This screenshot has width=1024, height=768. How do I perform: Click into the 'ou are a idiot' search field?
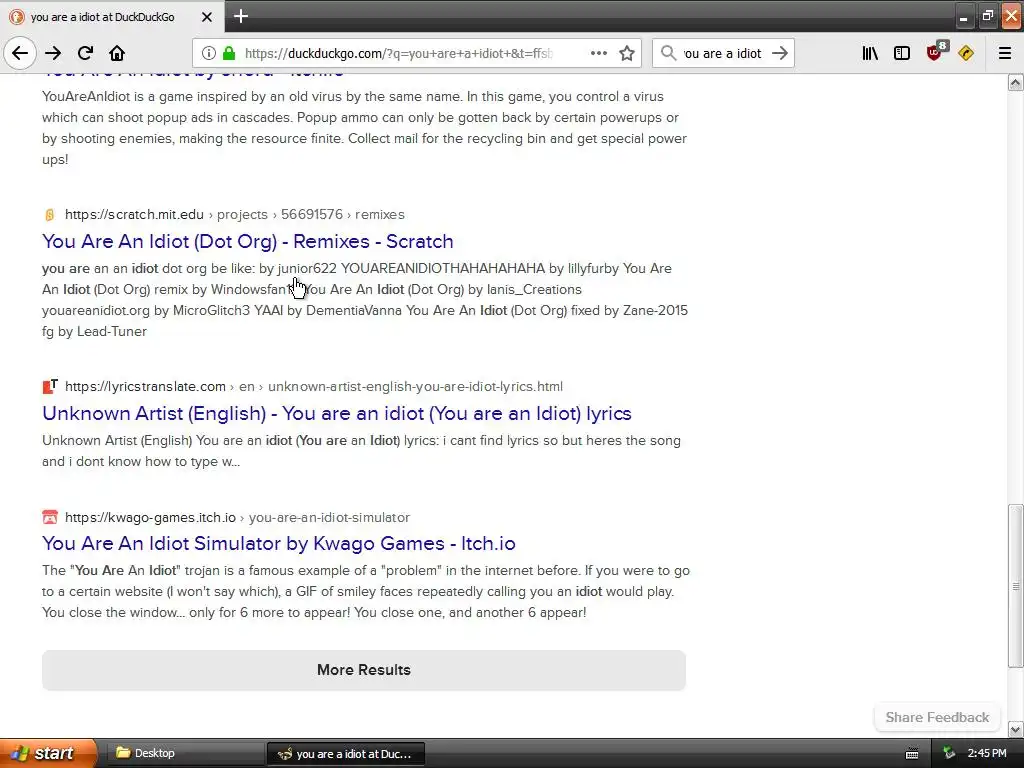click(x=722, y=54)
